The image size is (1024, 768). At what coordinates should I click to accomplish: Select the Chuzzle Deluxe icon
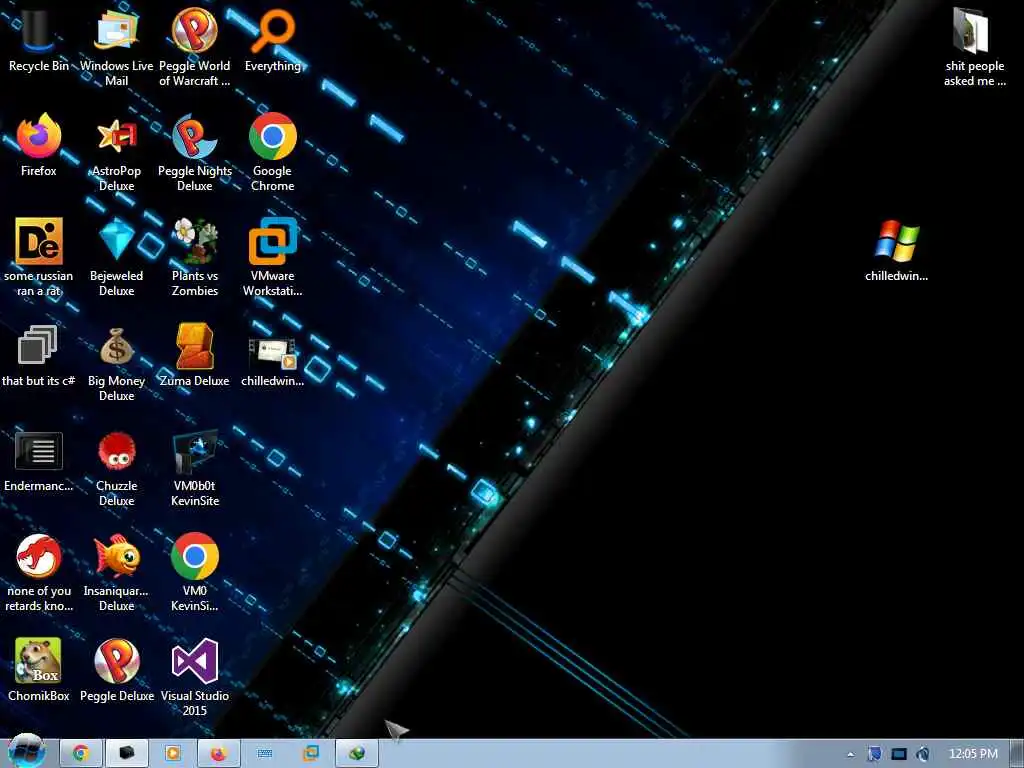pos(116,469)
